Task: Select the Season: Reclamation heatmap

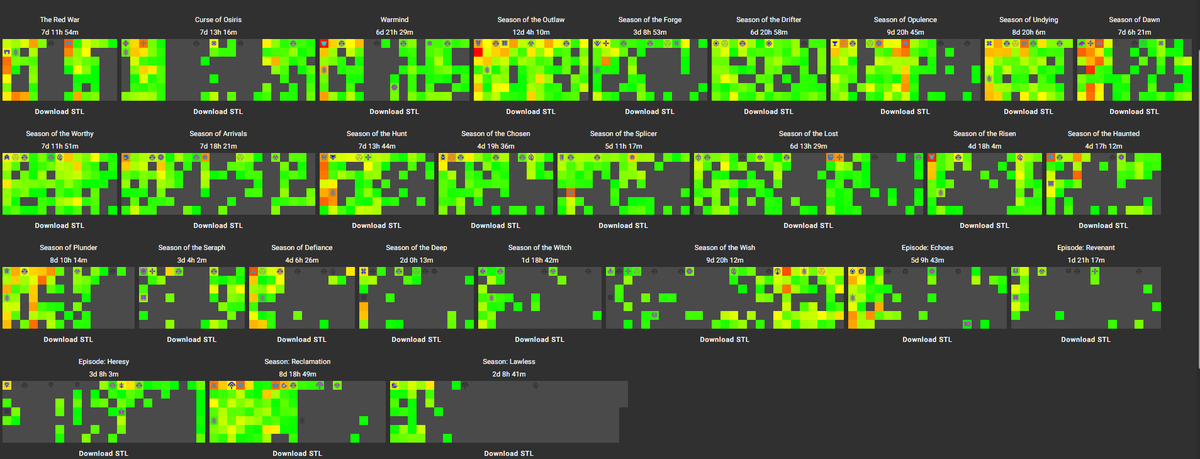Action: pos(297,412)
